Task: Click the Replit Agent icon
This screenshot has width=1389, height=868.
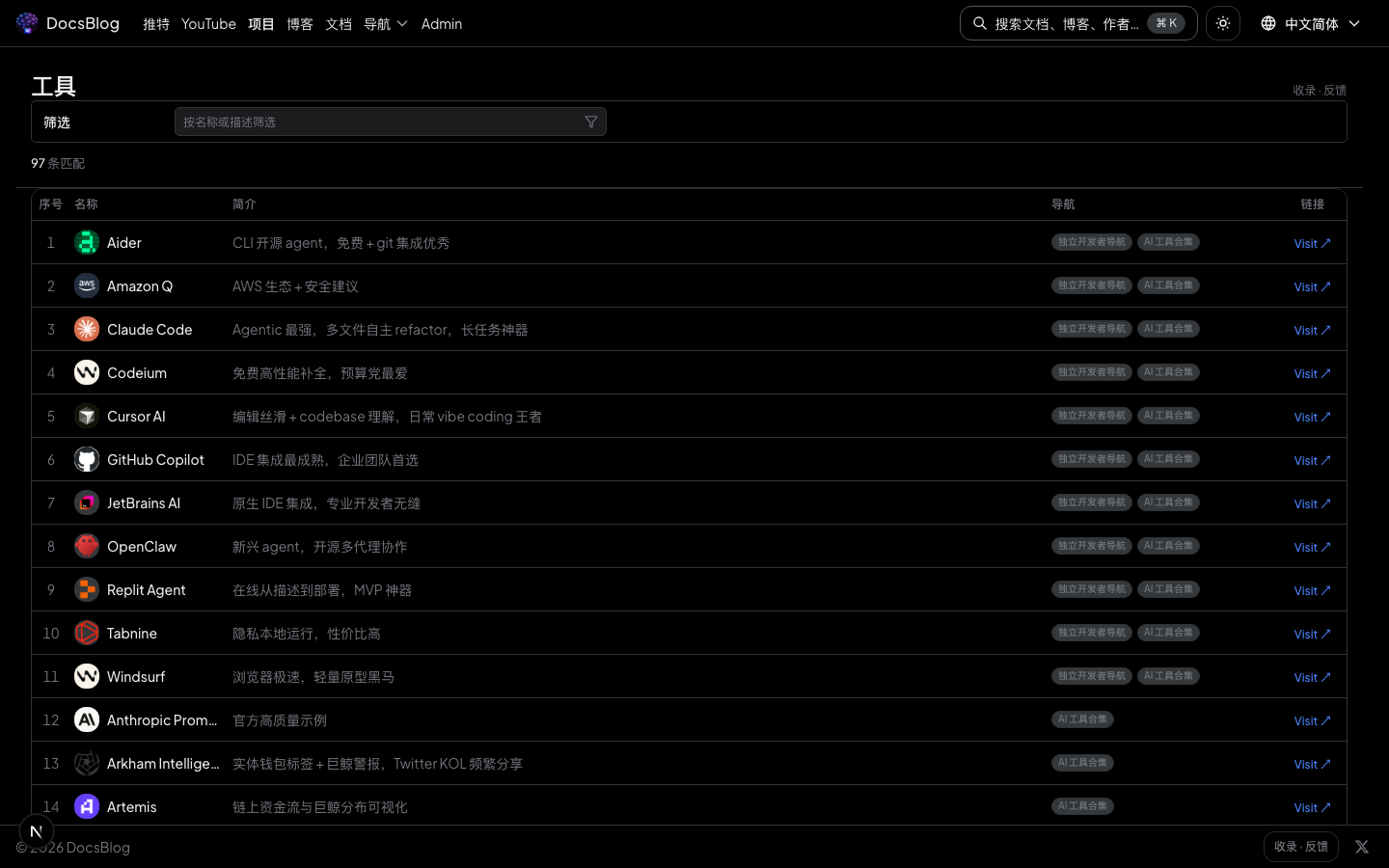Action: coord(87,589)
